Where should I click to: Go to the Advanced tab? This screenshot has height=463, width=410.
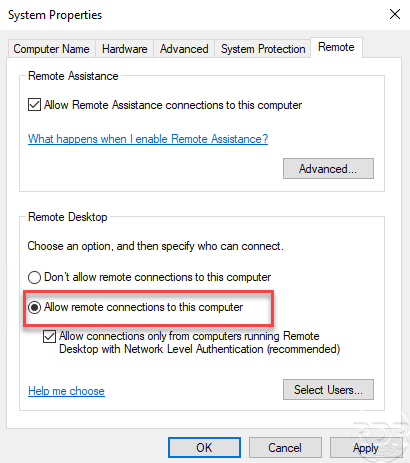pyautogui.click(x=184, y=49)
